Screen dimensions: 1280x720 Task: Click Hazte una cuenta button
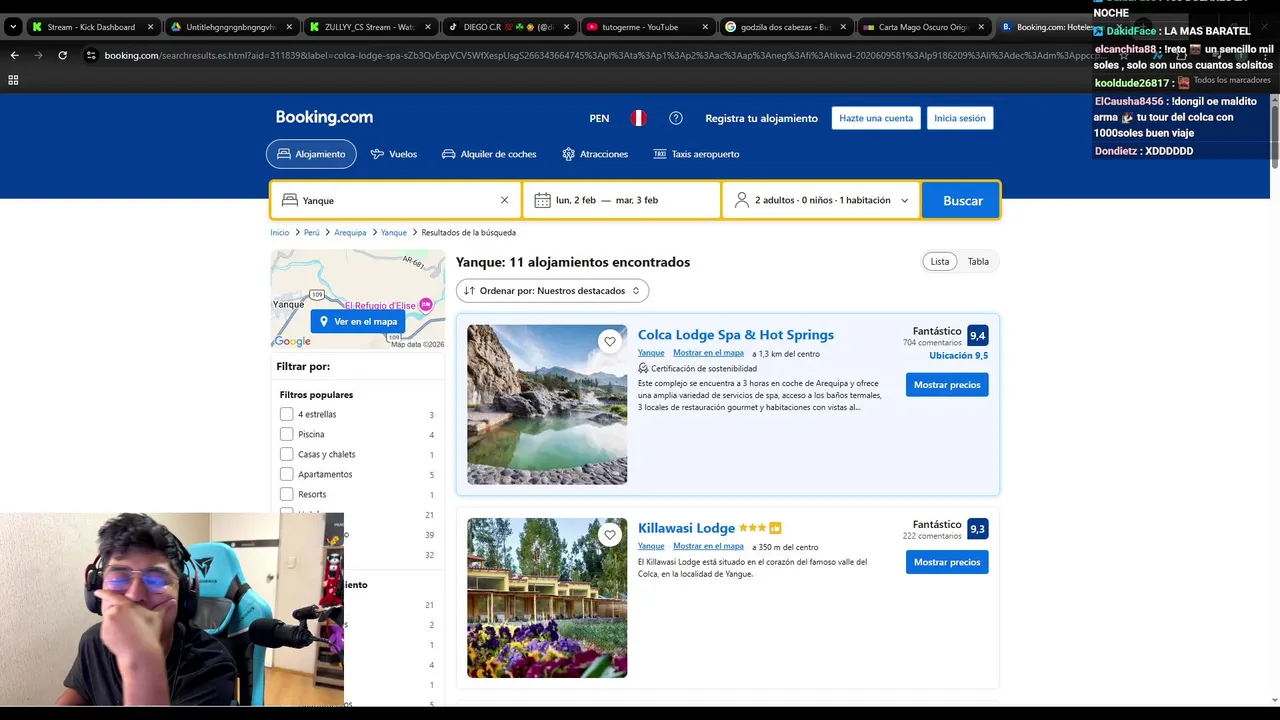(x=876, y=118)
